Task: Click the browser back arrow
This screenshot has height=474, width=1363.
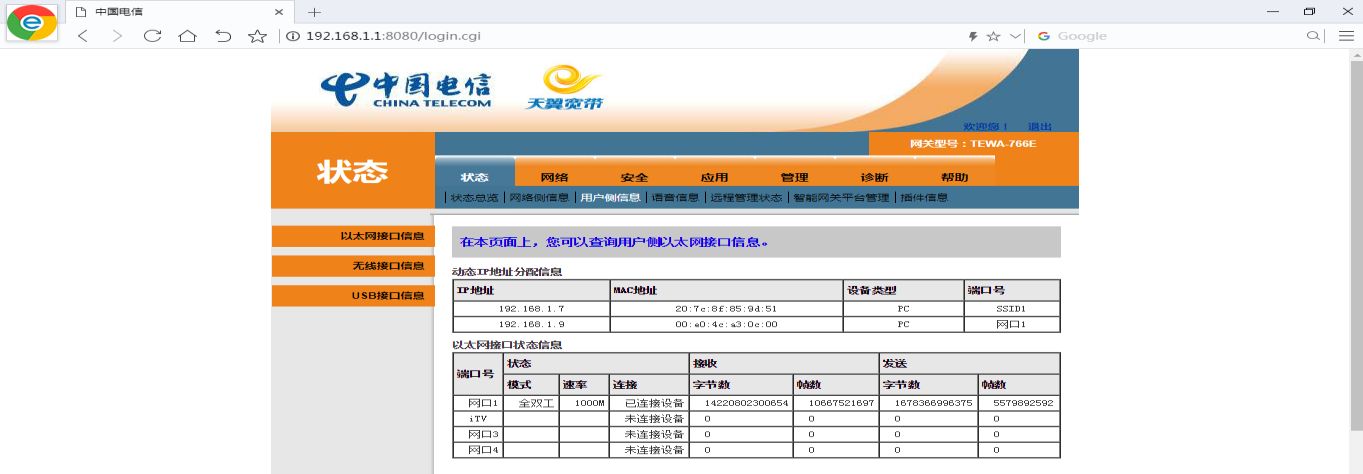Action: (83, 36)
